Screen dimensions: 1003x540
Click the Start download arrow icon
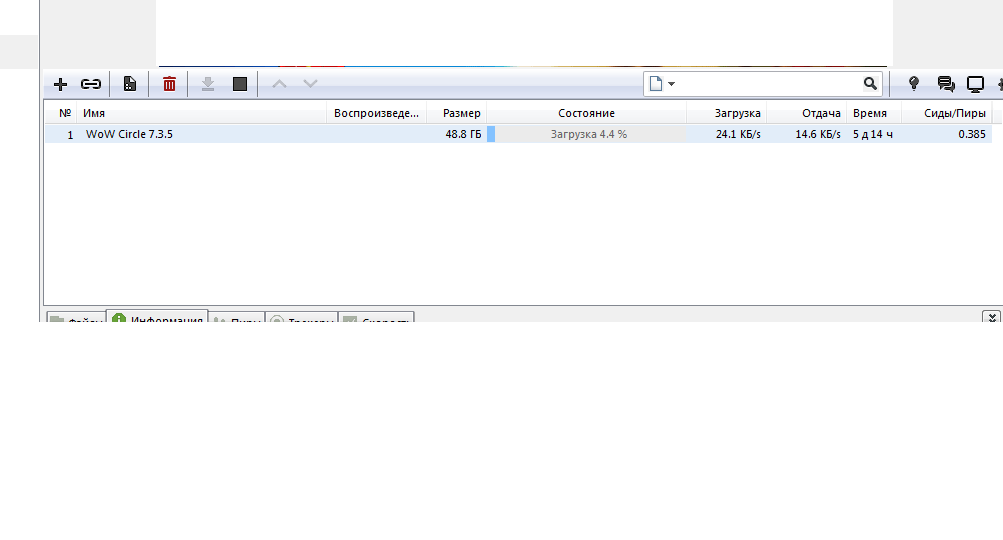[x=208, y=84]
